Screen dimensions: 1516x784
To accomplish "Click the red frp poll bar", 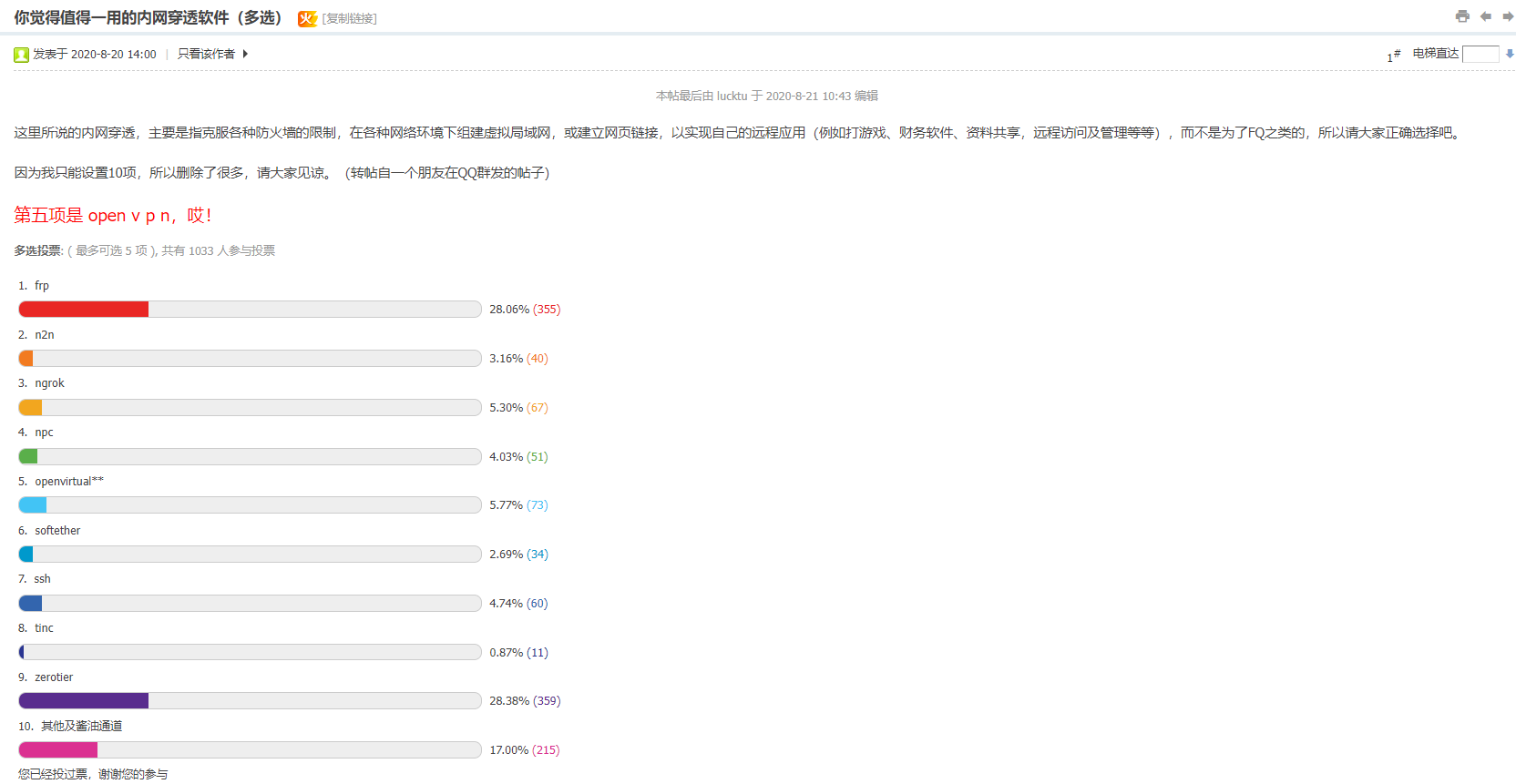I will [84, 310].
